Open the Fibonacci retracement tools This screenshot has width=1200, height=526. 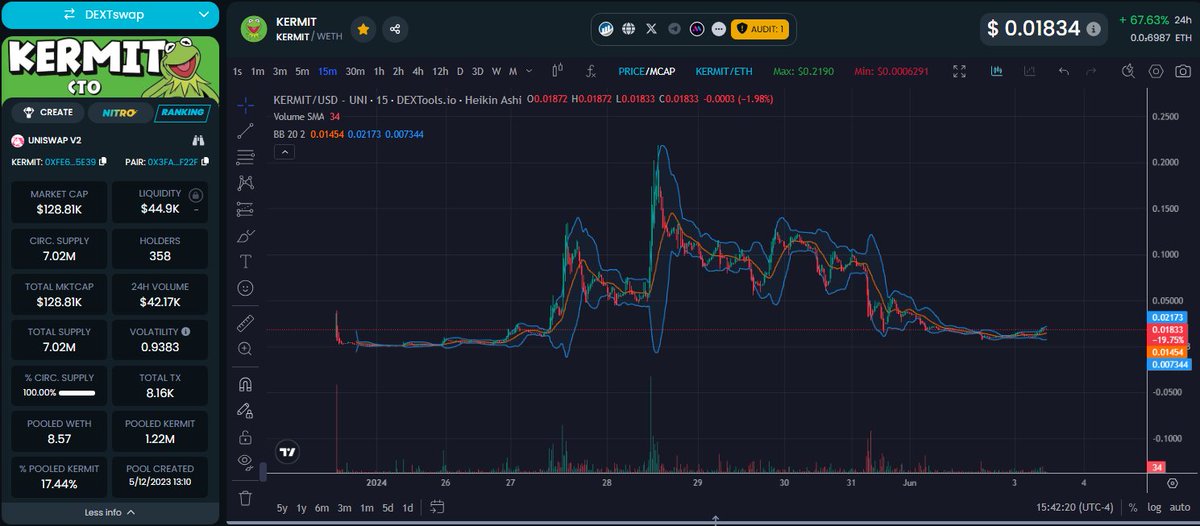(245, 157)
